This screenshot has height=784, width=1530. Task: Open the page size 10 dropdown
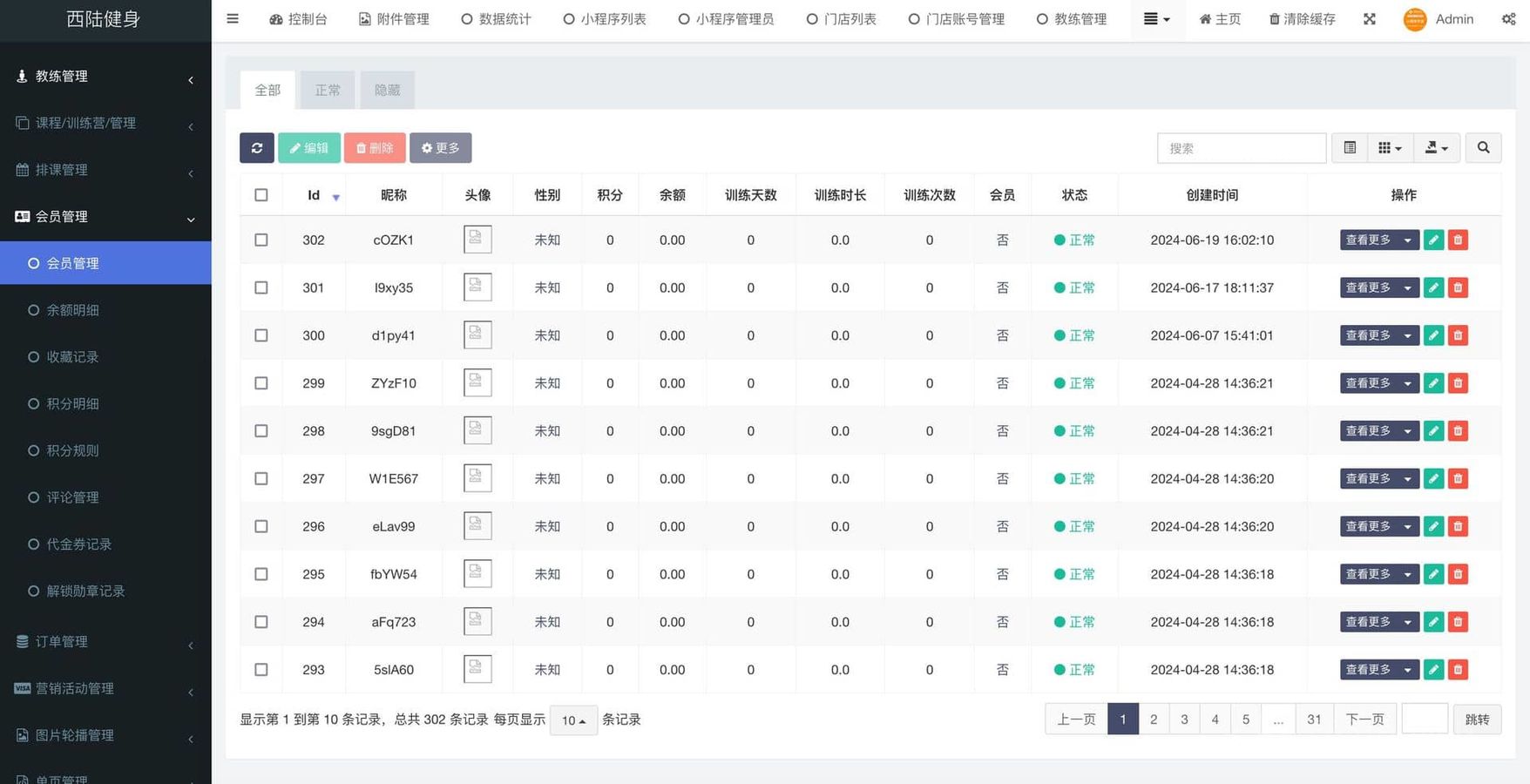tap(573, 720)
